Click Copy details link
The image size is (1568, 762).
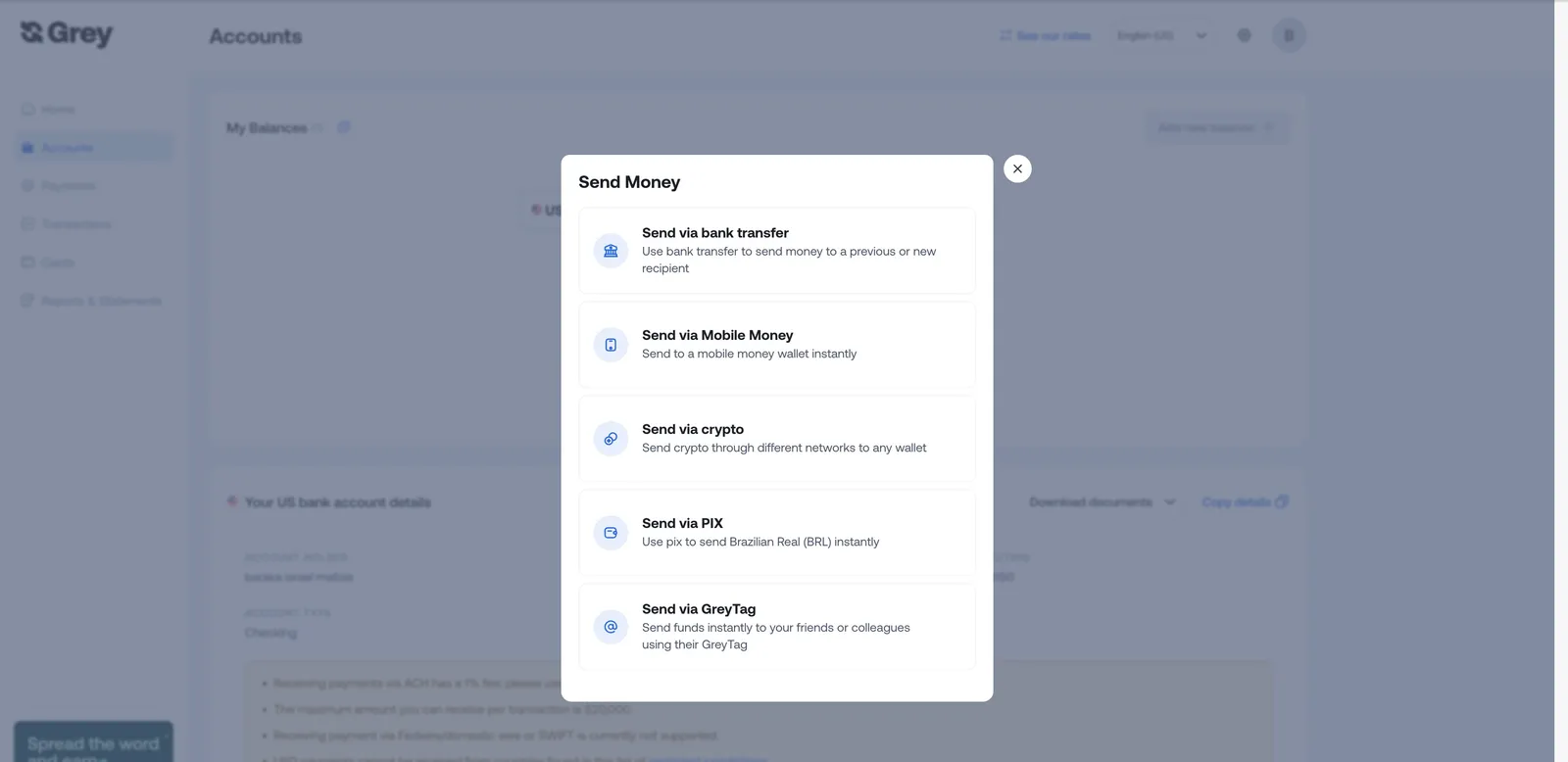(x=1245, y=502)
